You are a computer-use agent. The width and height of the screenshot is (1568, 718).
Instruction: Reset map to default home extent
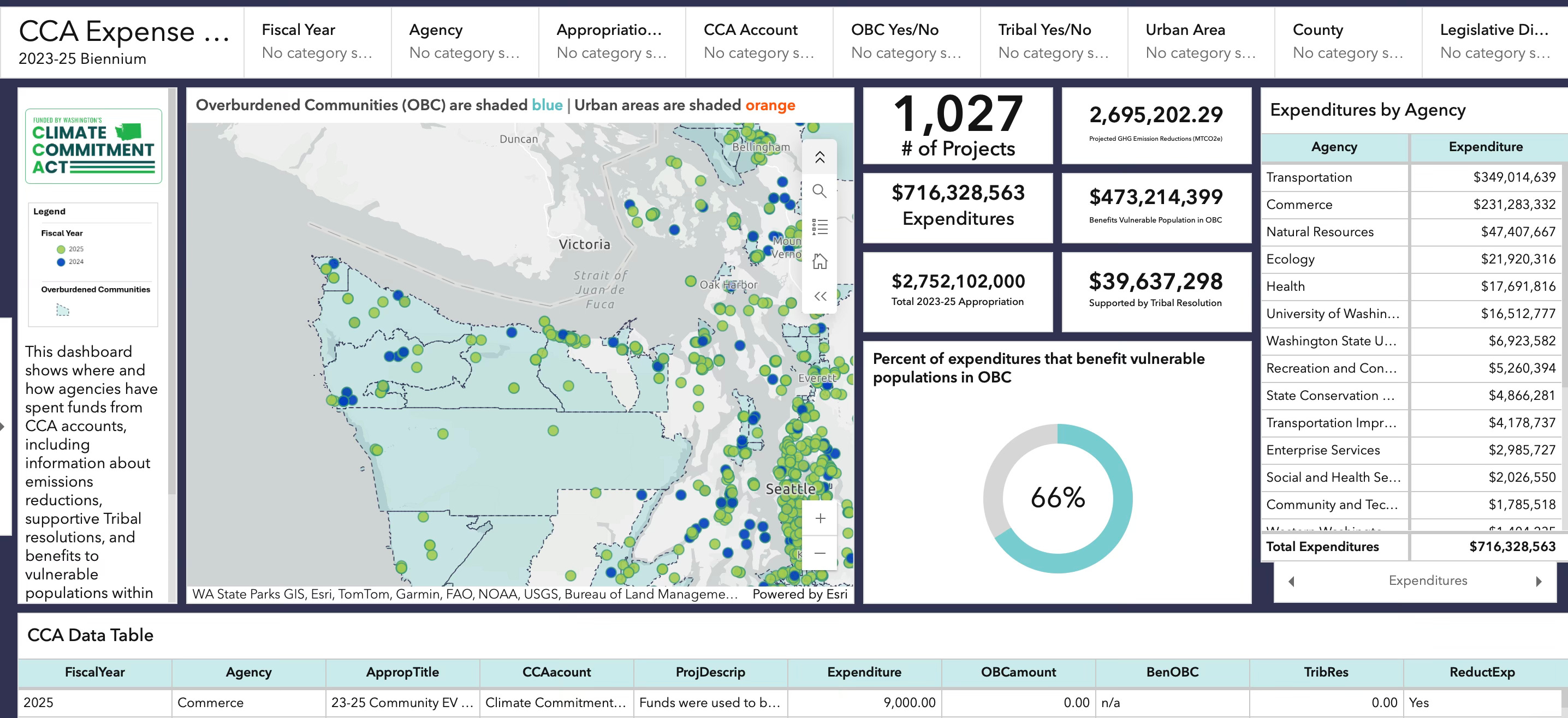point(819,262)
